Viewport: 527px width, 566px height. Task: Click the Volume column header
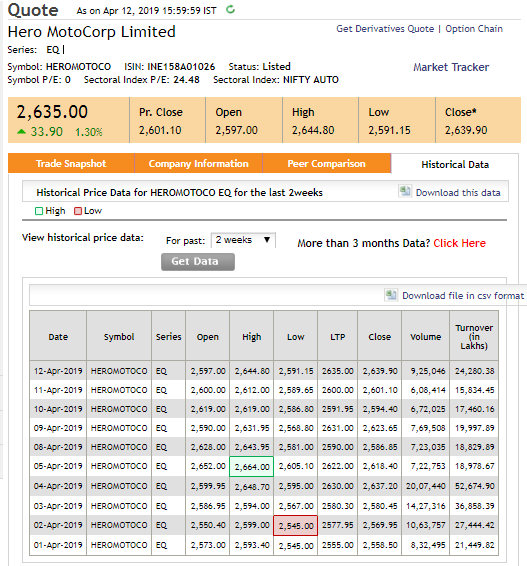point(426,337)
